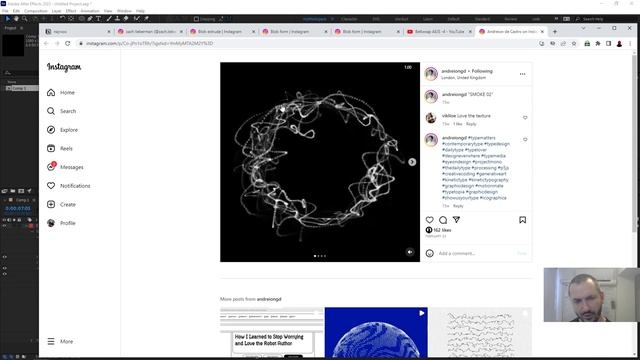Open the Chrome tab search chevron
The image size is (640, 360).
pyautogui.click(x=583, y=28)
